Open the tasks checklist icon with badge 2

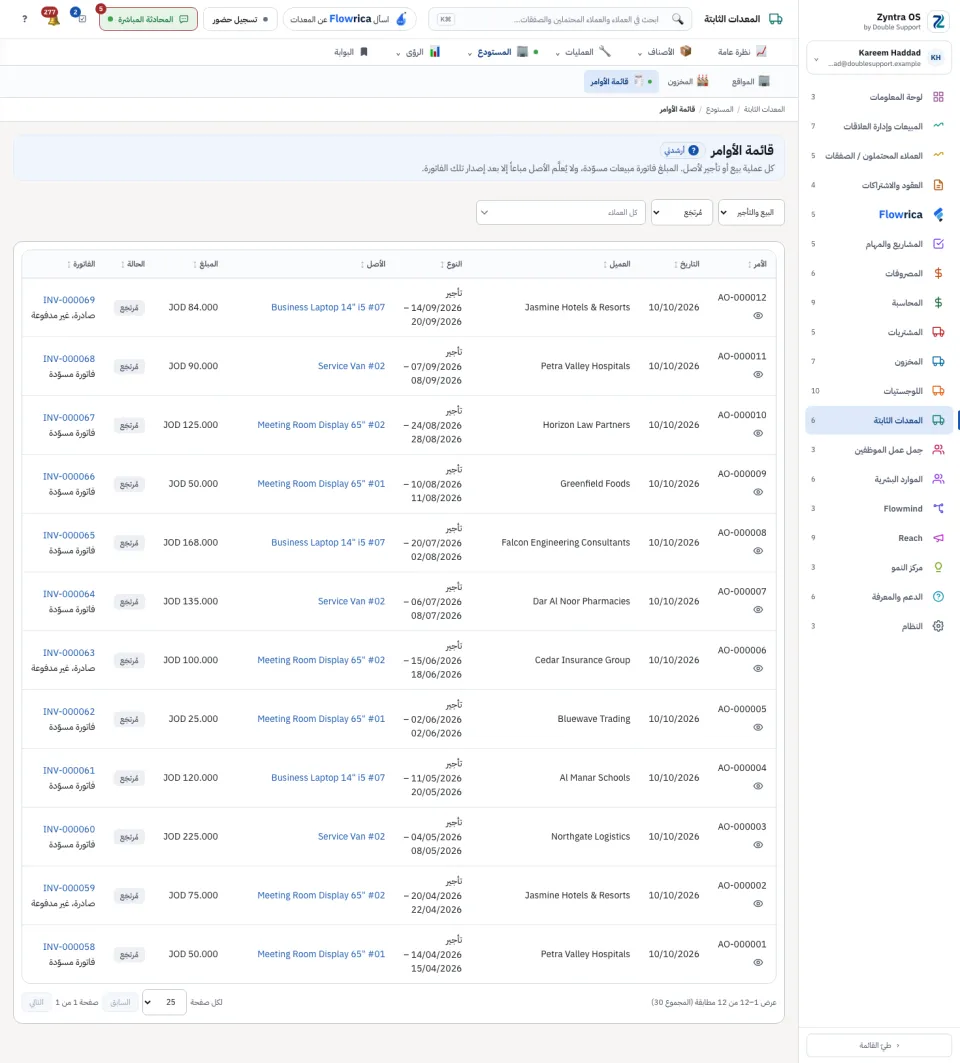[x=79, y=16]
